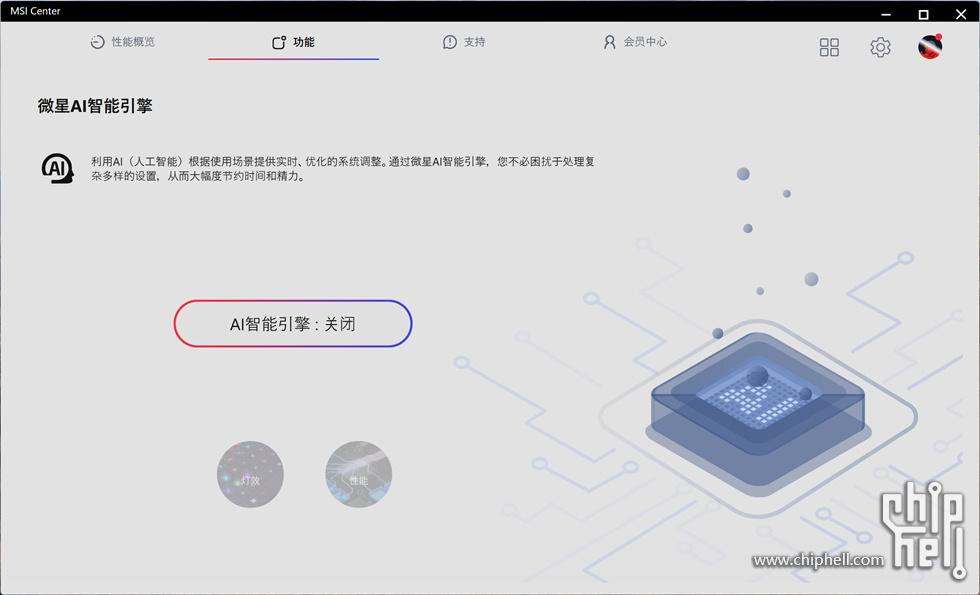The image size is (980, 595).
Task: Open the 性能概览 tab
Action: click(x=122, y=42)
